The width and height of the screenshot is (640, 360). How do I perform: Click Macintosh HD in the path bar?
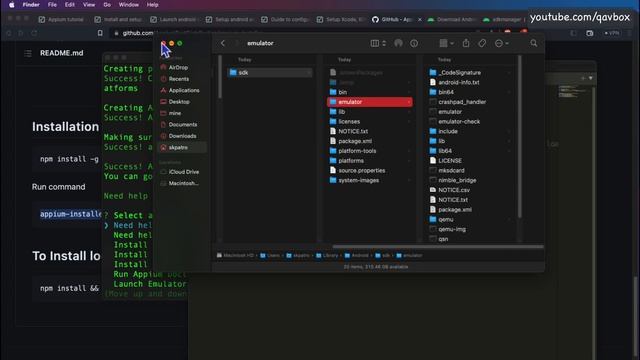coord(235,256)
